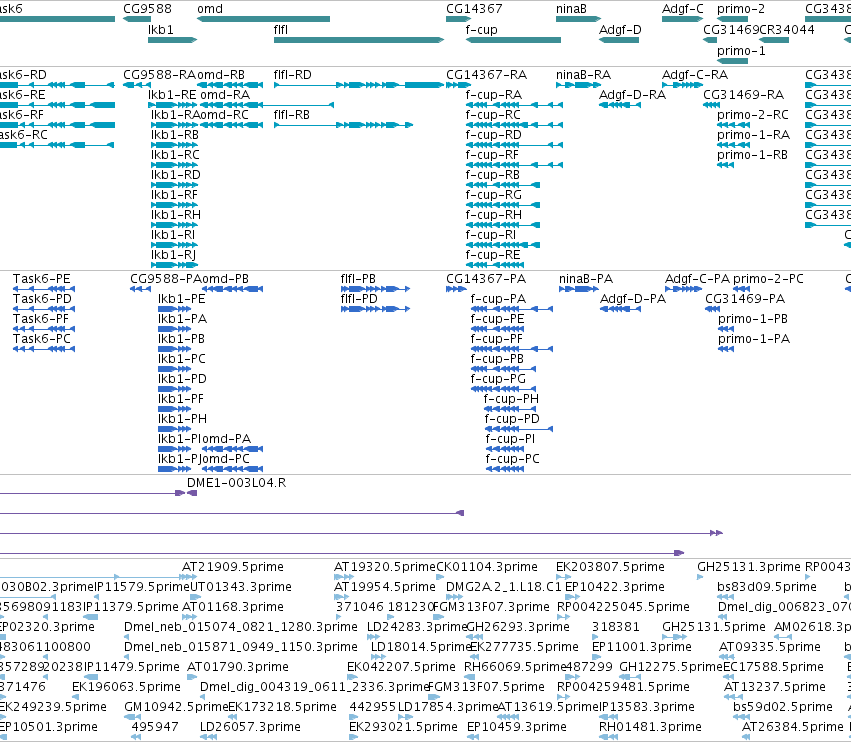851x742 pixels.
Task: Click the Adgf-C gene label
Action: [682, 9]
